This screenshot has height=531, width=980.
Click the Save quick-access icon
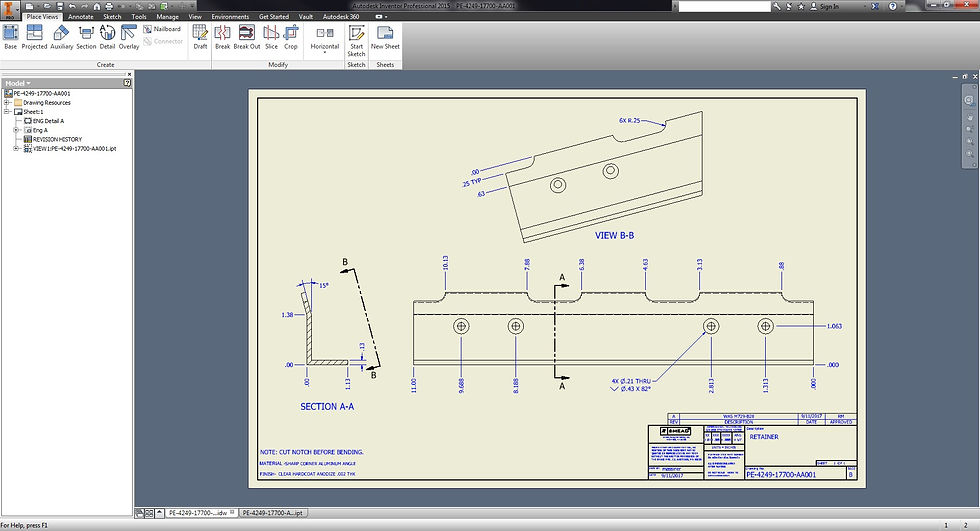tap(60, 6)
